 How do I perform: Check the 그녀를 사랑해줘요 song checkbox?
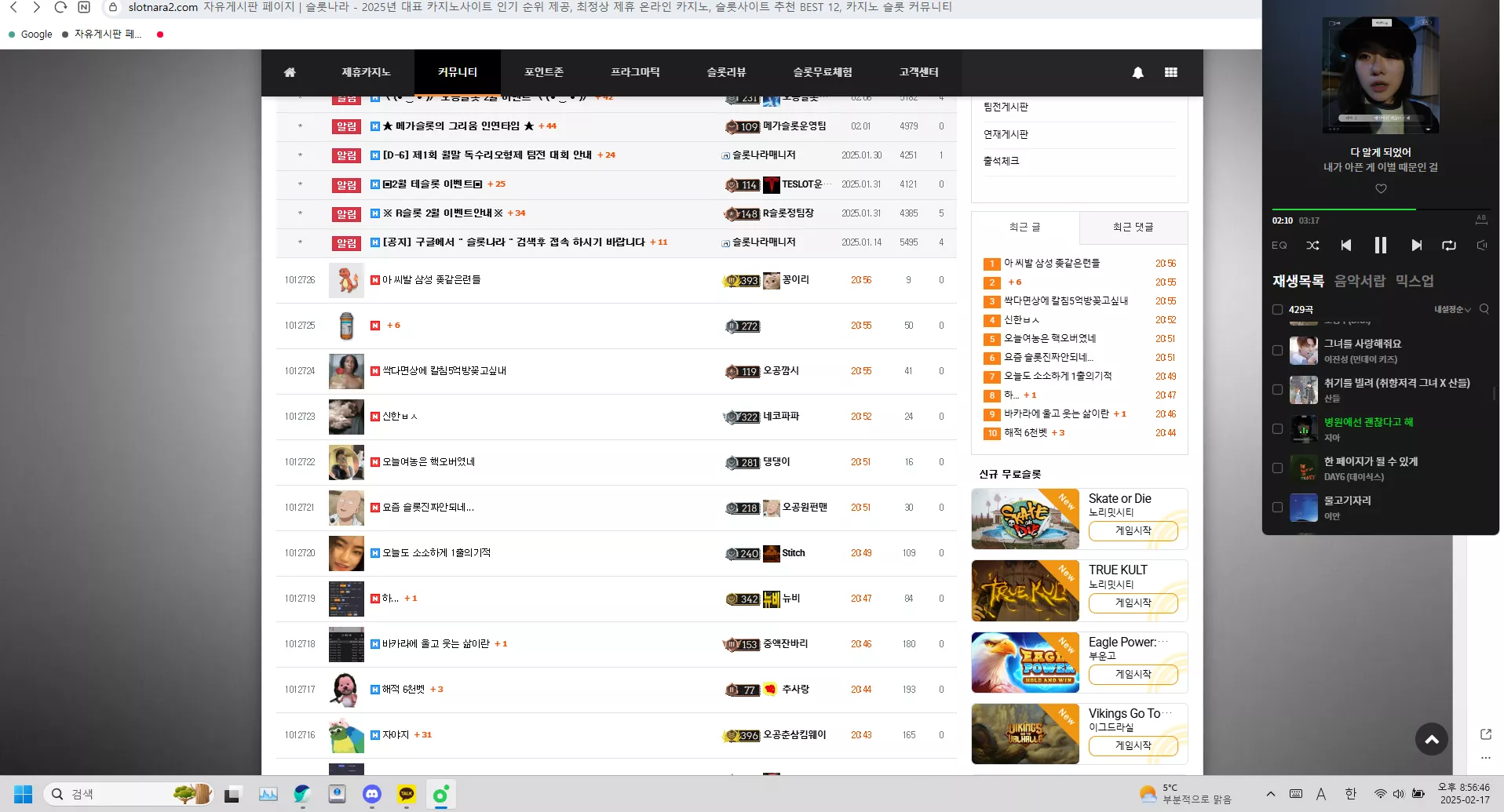(x=1277, y=351)
